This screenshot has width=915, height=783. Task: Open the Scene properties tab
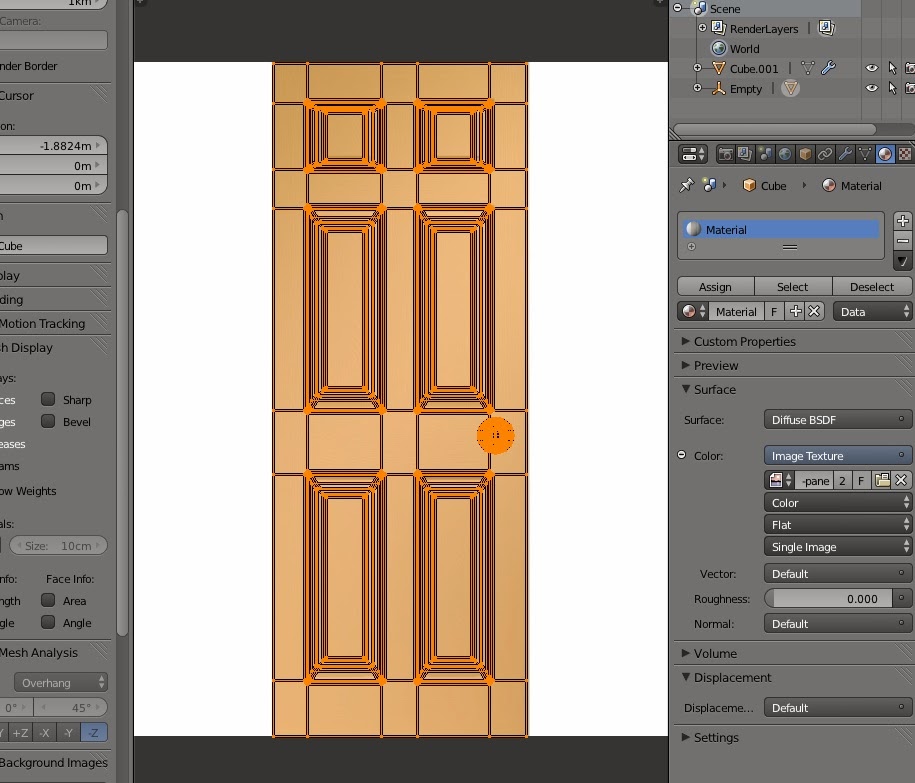[765, 154]
